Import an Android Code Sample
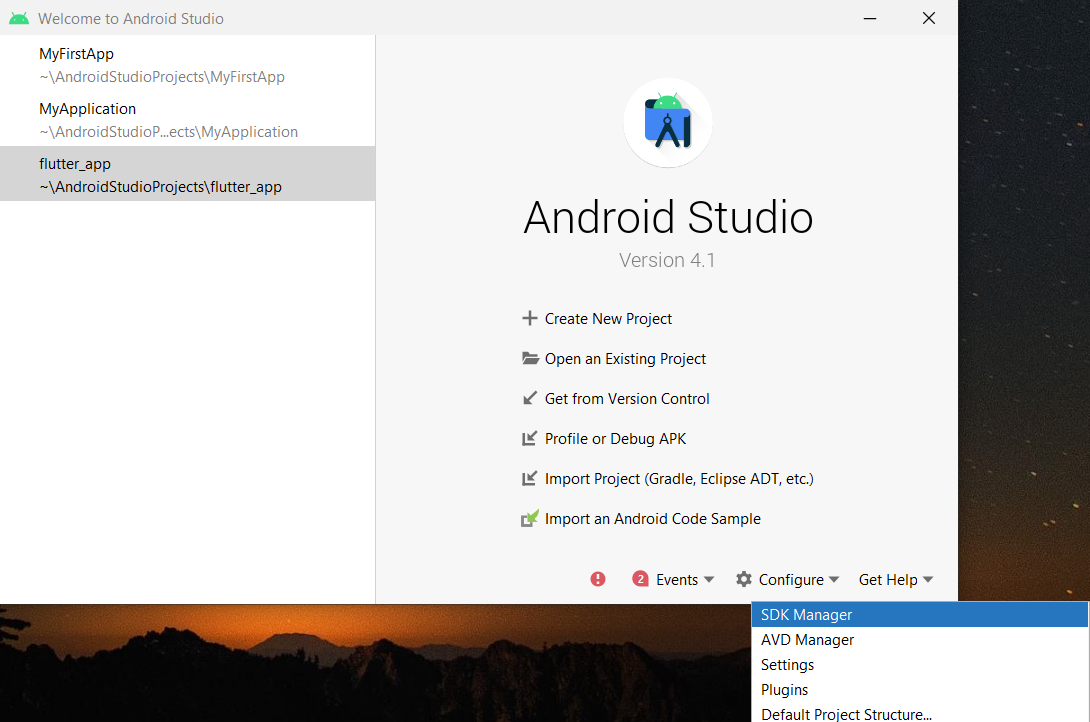The height and width of the screenshot is (722, 1090). 653,519
